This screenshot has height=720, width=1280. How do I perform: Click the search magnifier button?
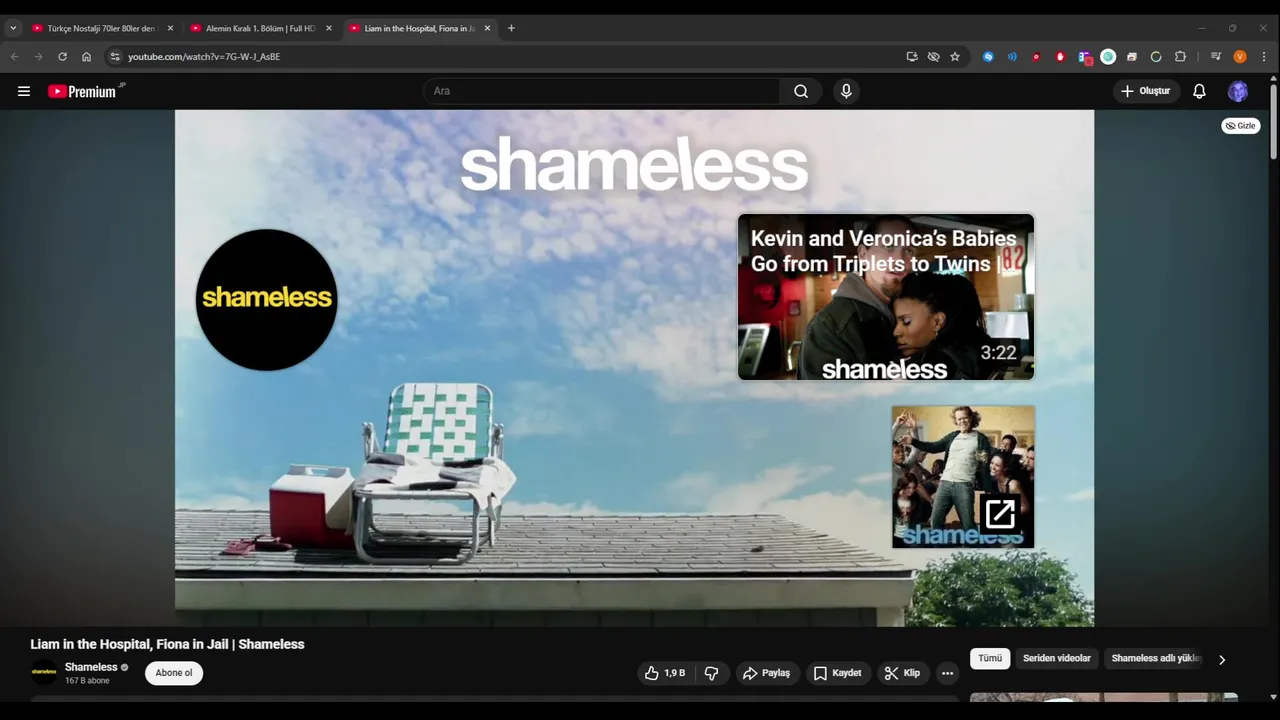(x=801, y=91)
